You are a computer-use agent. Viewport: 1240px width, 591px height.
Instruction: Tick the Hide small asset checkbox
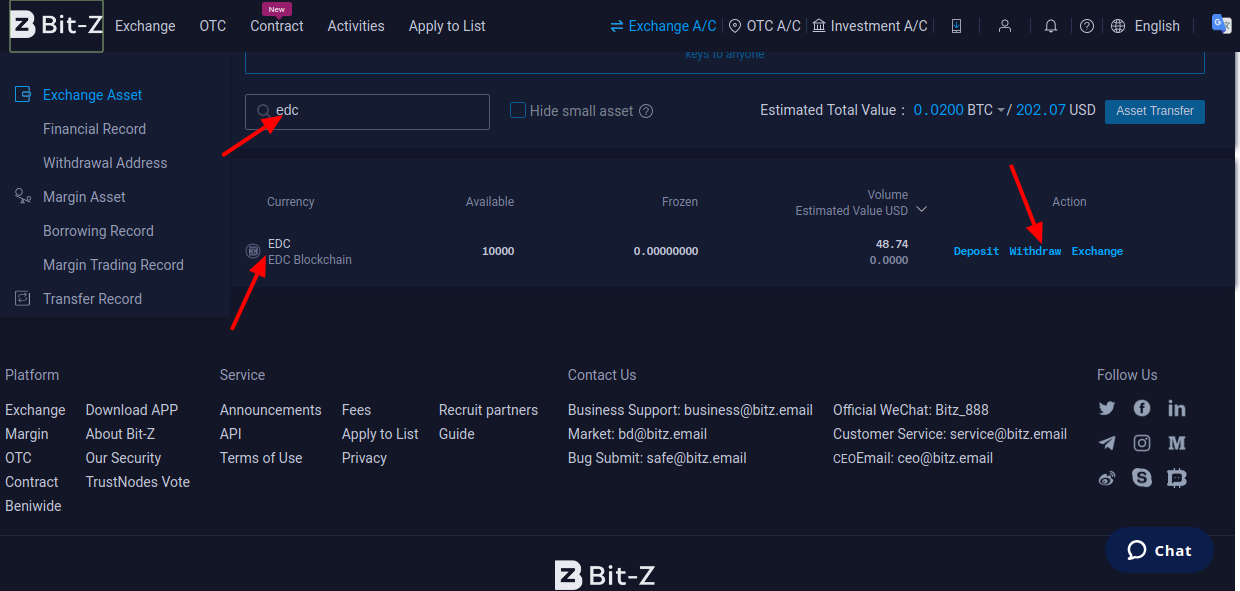(518, 110)
